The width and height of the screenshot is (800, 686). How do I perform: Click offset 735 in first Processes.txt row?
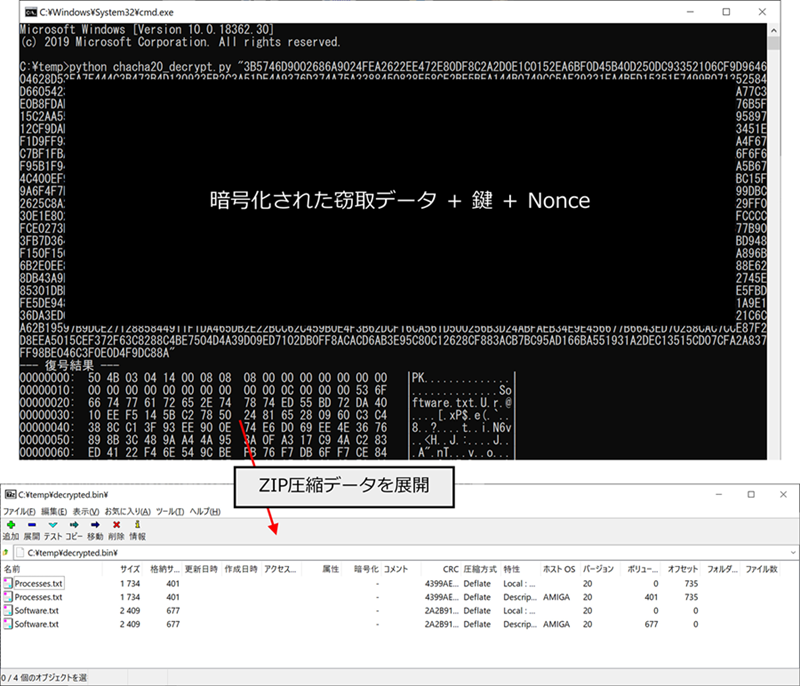691,583
